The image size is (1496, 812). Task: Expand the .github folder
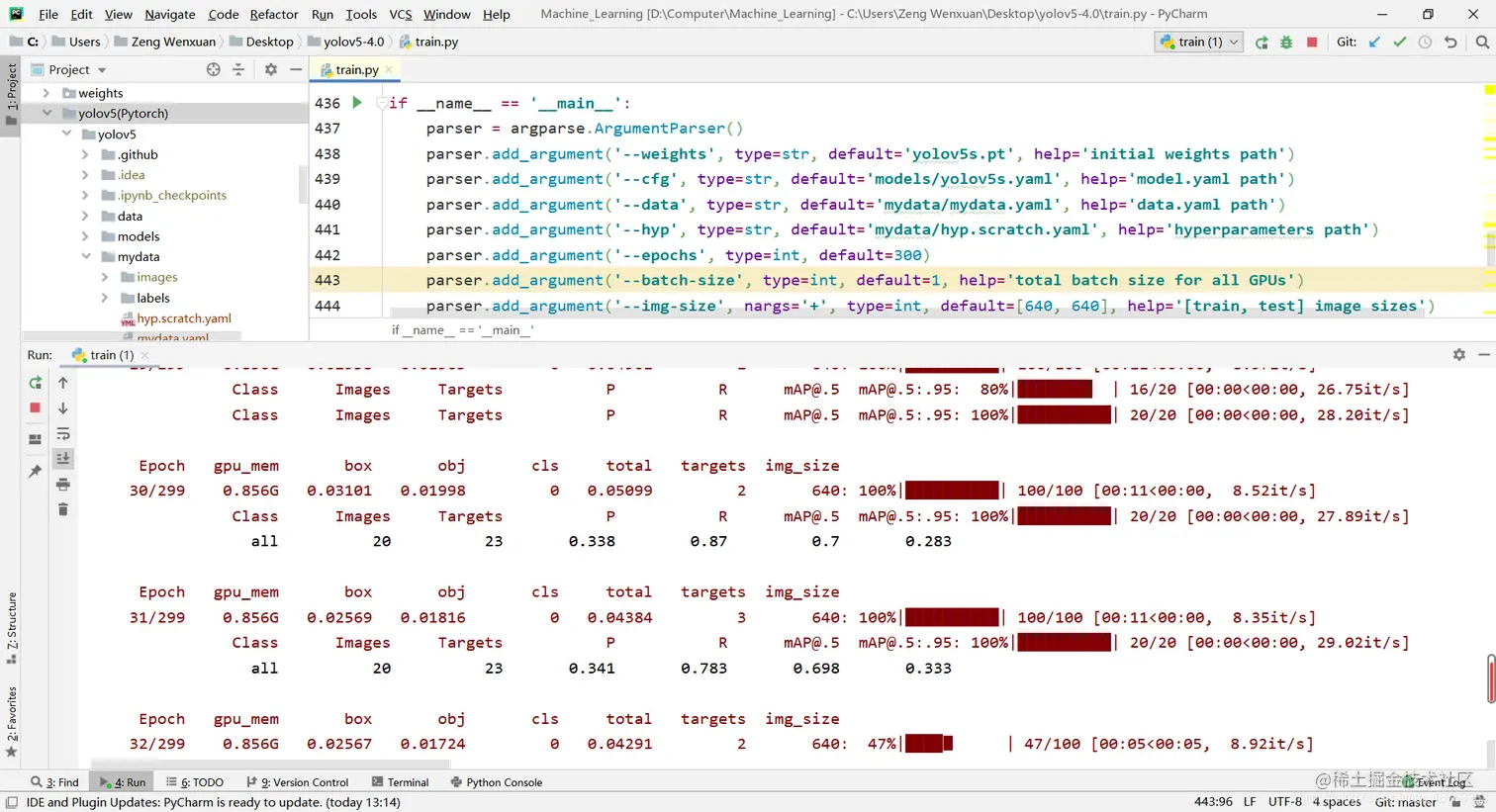[x=85, y=154]
